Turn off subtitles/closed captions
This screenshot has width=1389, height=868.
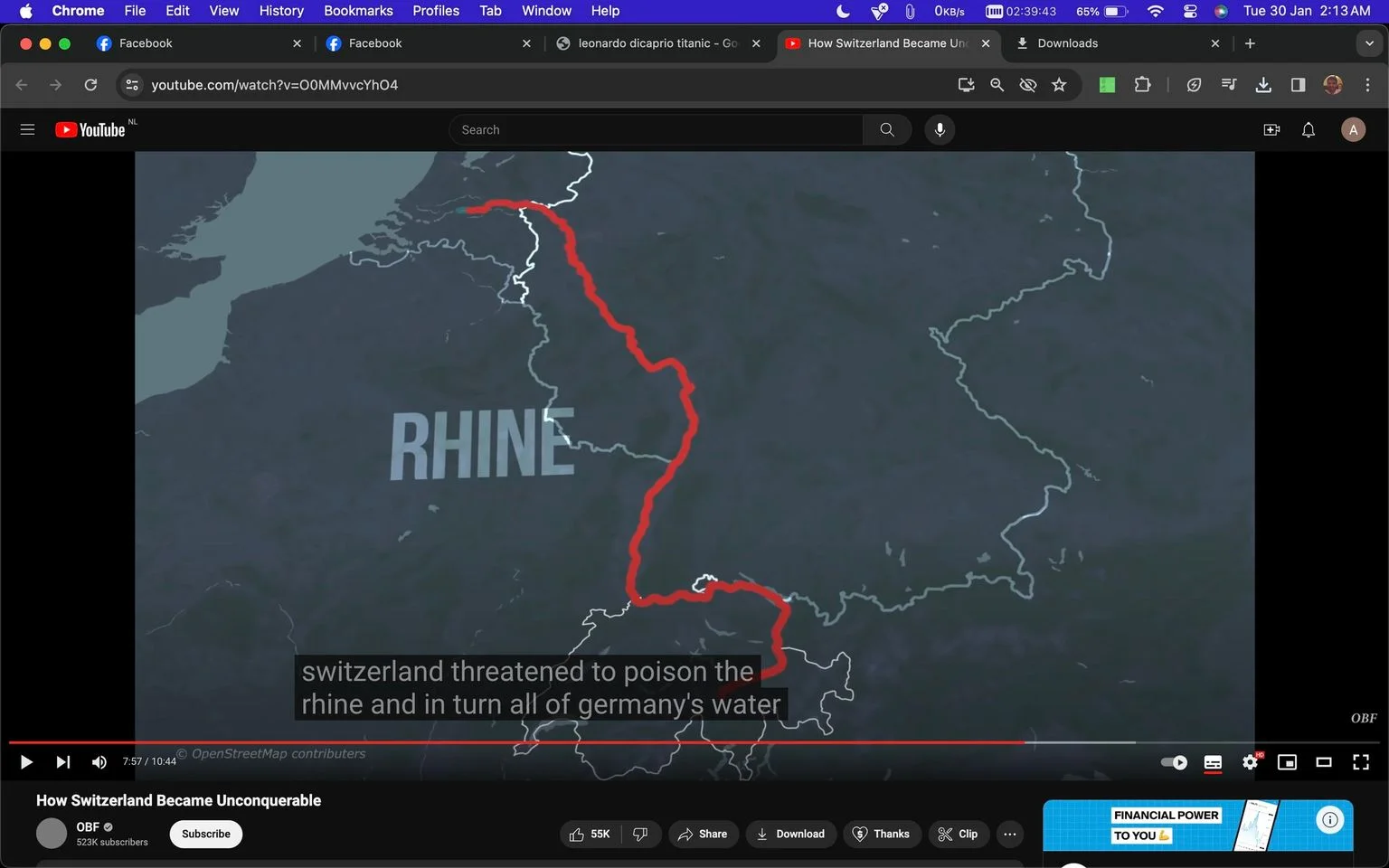[1214, 762]
